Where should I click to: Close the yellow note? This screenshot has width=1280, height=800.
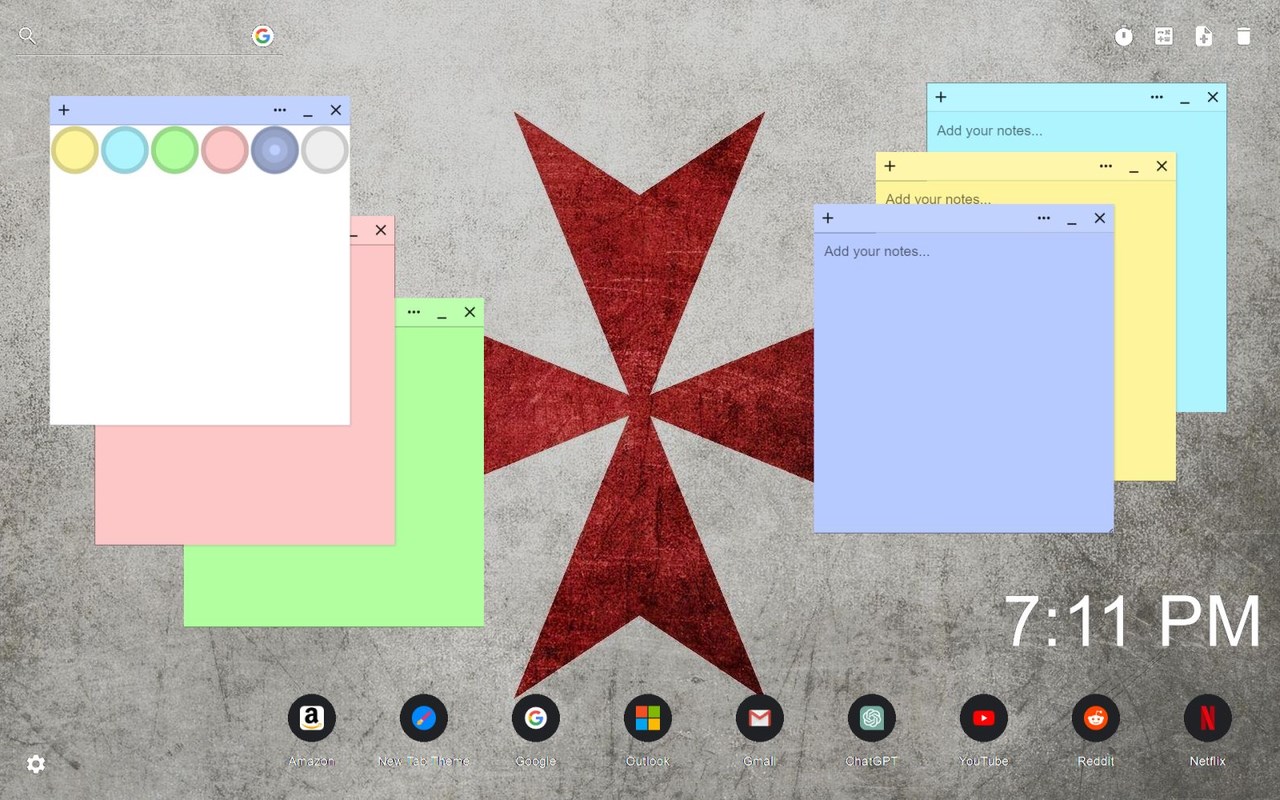(1162, 166)
